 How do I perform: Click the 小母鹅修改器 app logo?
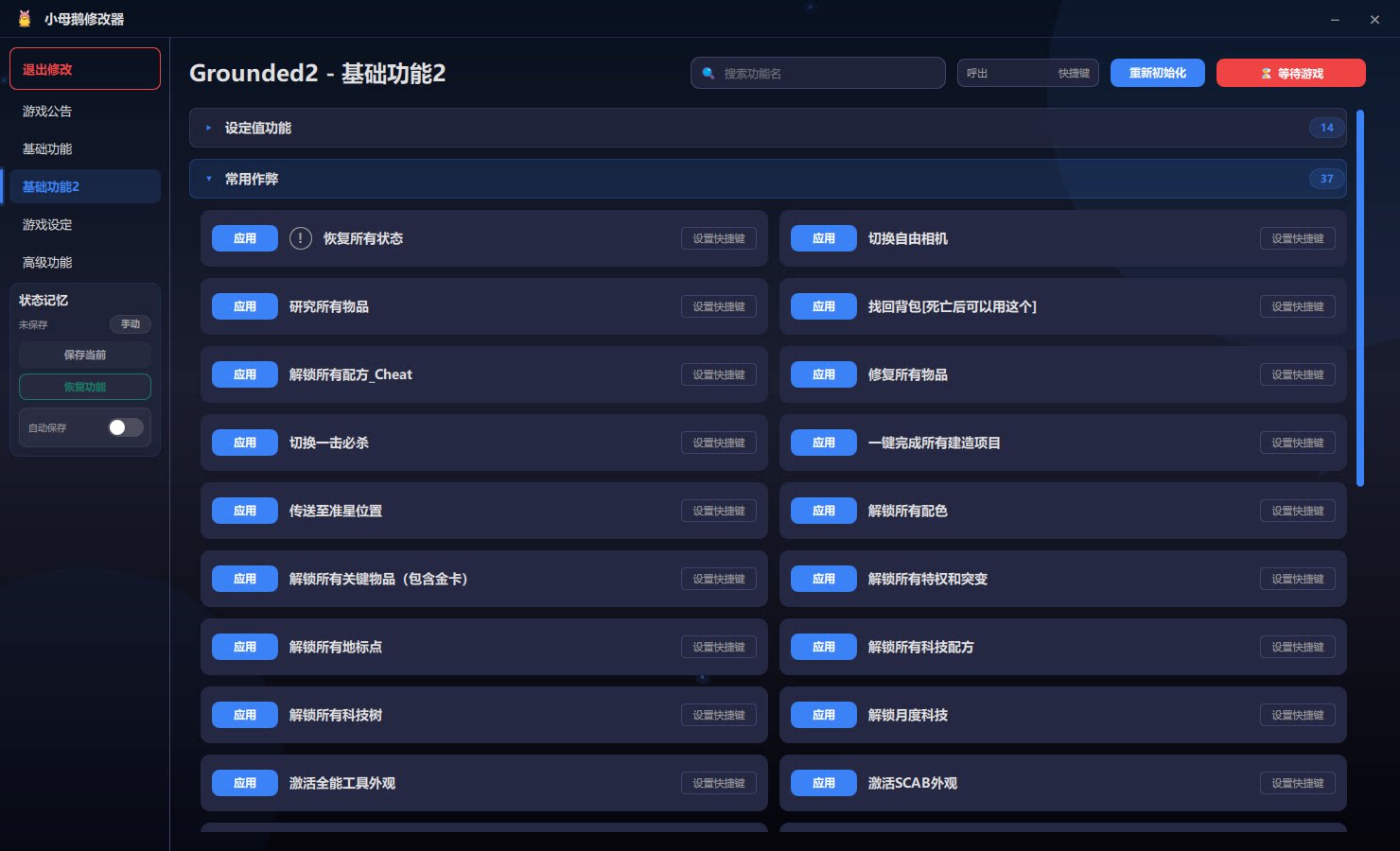click(25, 19)
